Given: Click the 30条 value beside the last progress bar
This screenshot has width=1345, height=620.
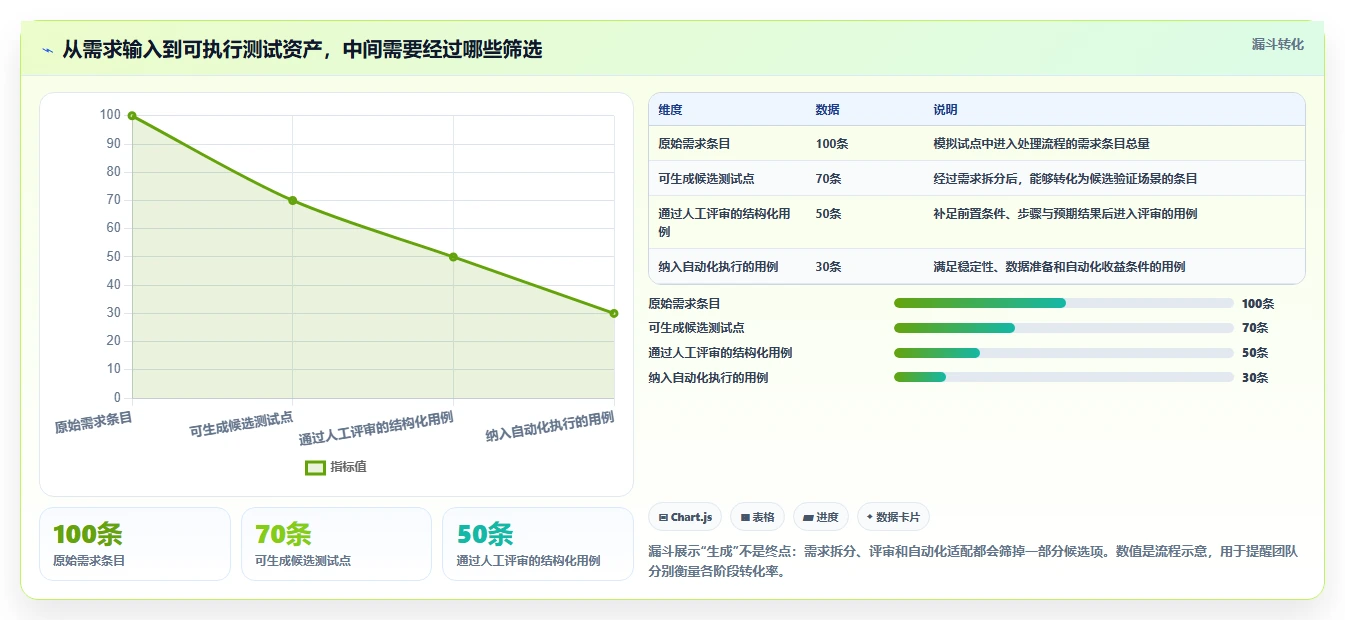Looking at the screenshot, I should (x=1255, y=378).
